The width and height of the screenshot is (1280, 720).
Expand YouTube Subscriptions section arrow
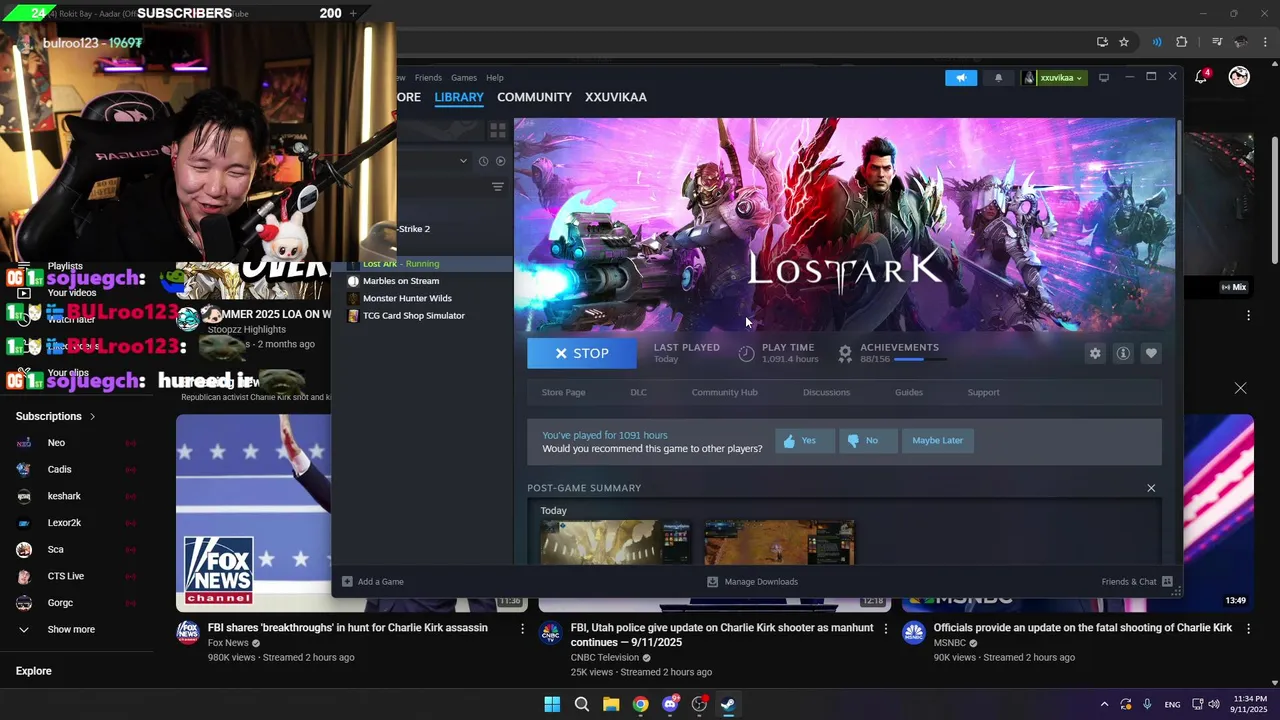coord(93,416)
